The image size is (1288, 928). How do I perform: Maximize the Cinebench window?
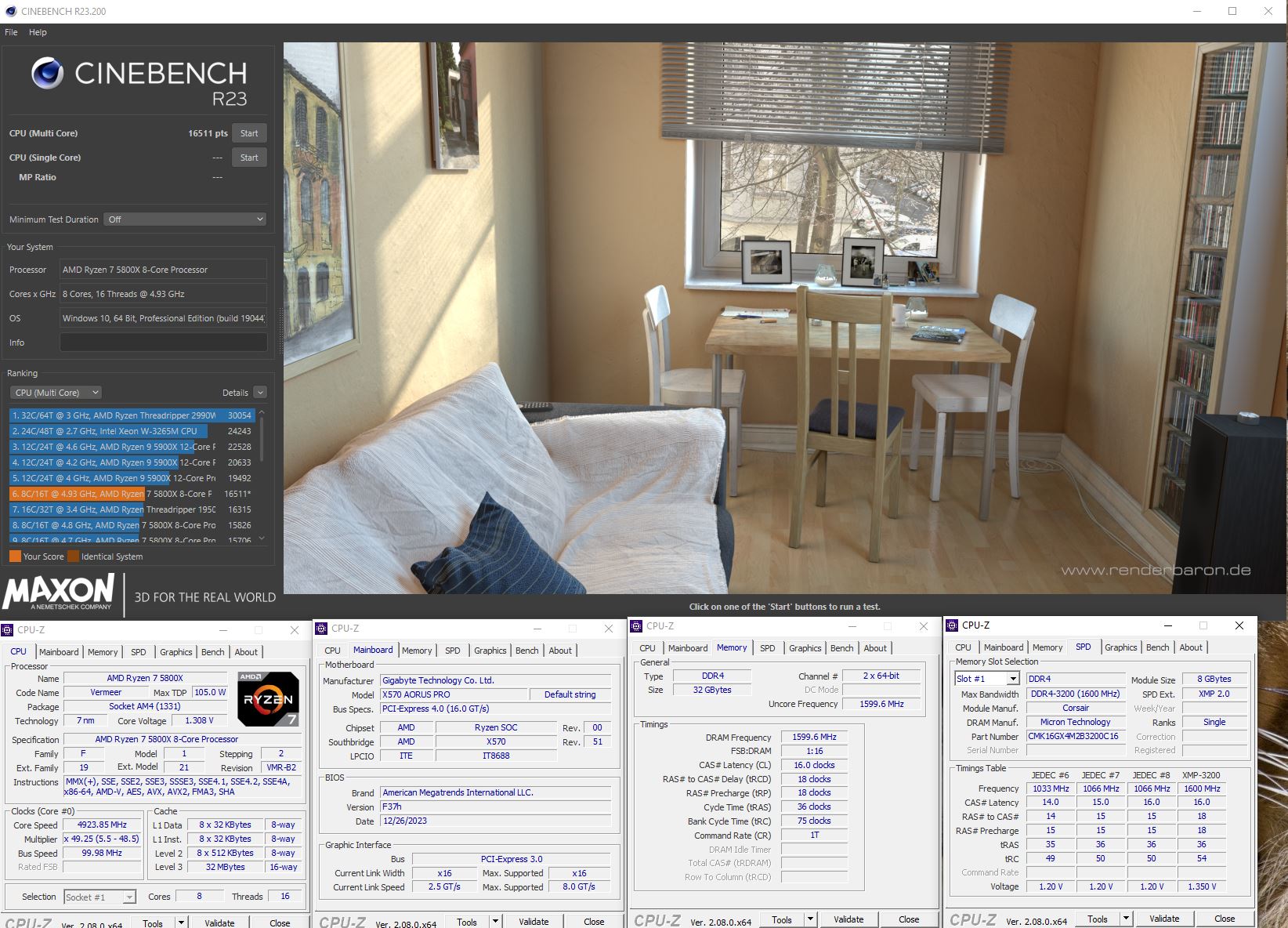tap(1232, 11)
